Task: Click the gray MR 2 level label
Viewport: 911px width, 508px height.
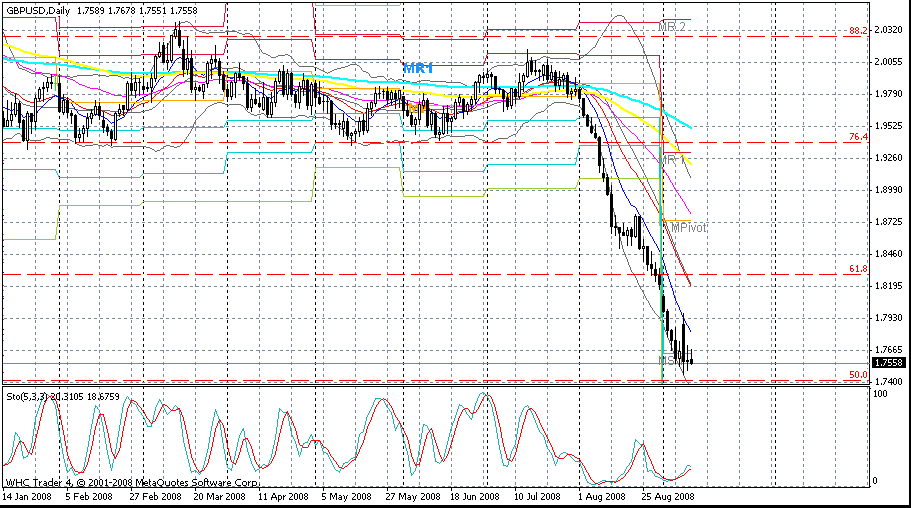Action: coord(674,25)
